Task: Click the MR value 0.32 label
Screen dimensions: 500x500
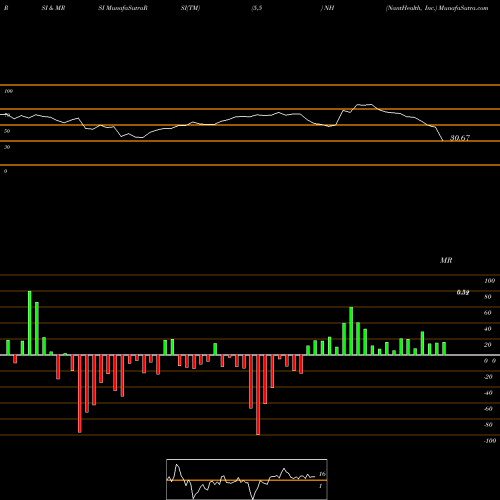Action: click(x=463, y=292)
